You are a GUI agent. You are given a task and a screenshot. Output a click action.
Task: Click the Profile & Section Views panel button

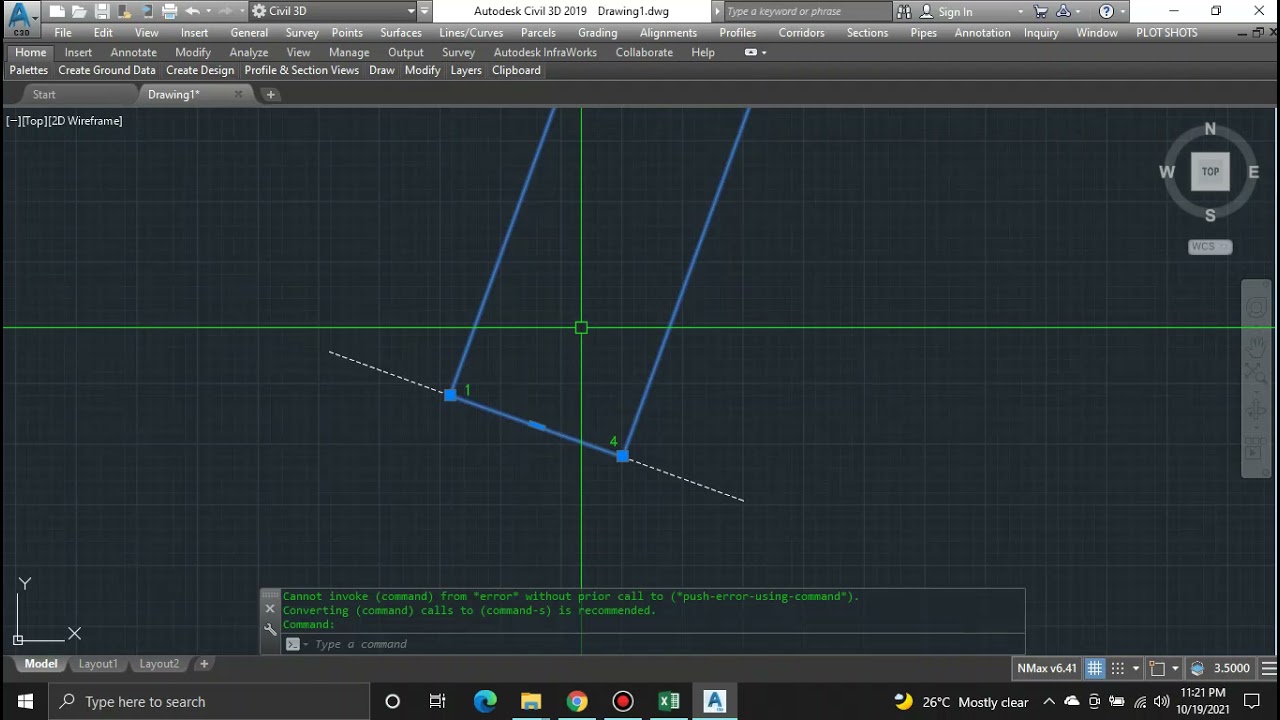301,70
